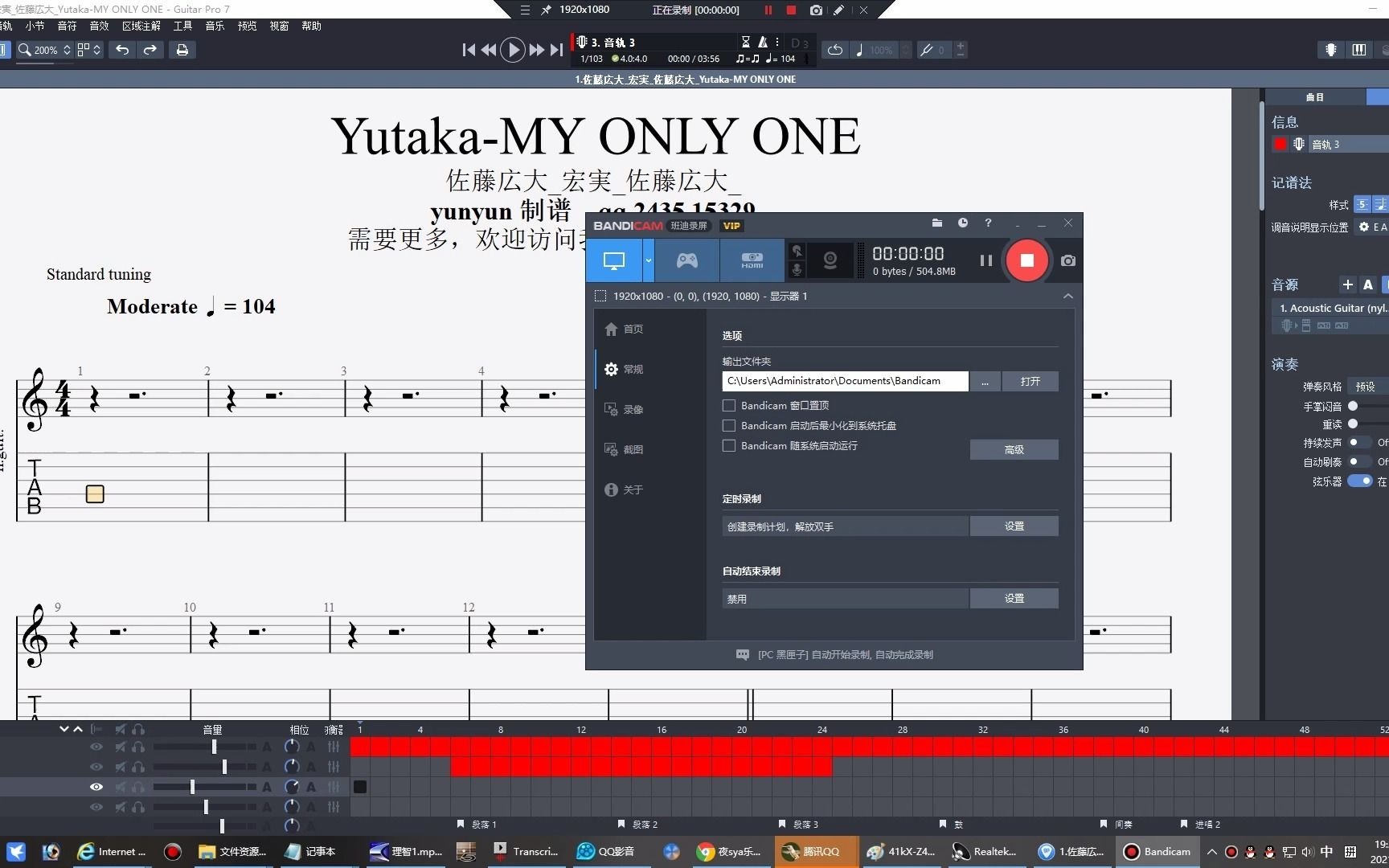Toggle the 弦乐器 switch off
The image size is (1389, 868).
1360,481
